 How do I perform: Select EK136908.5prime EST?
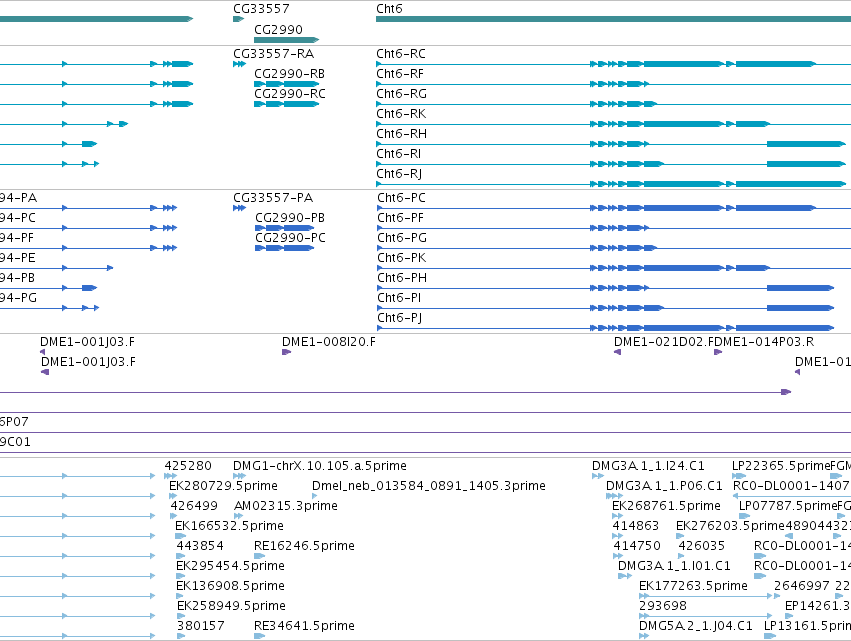[x=230, y=586]
